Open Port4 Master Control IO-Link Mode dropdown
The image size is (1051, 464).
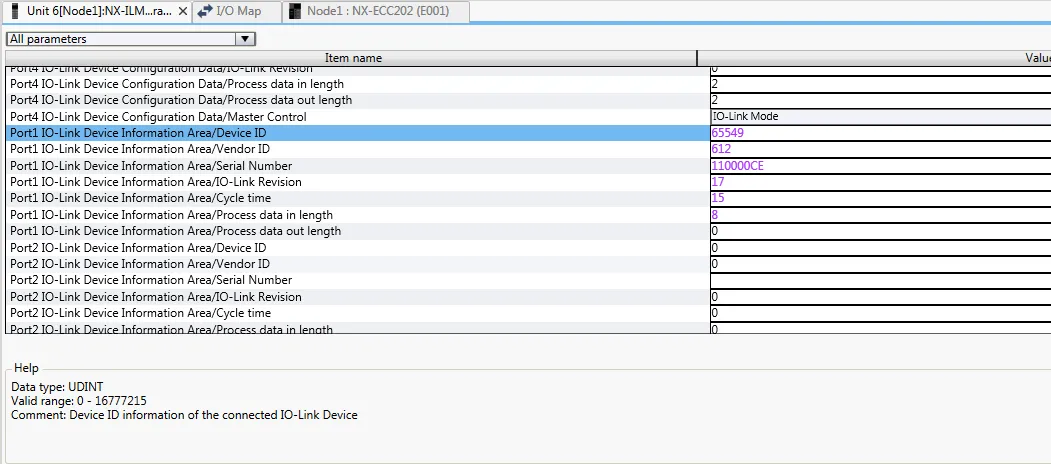tap(880, 116)
